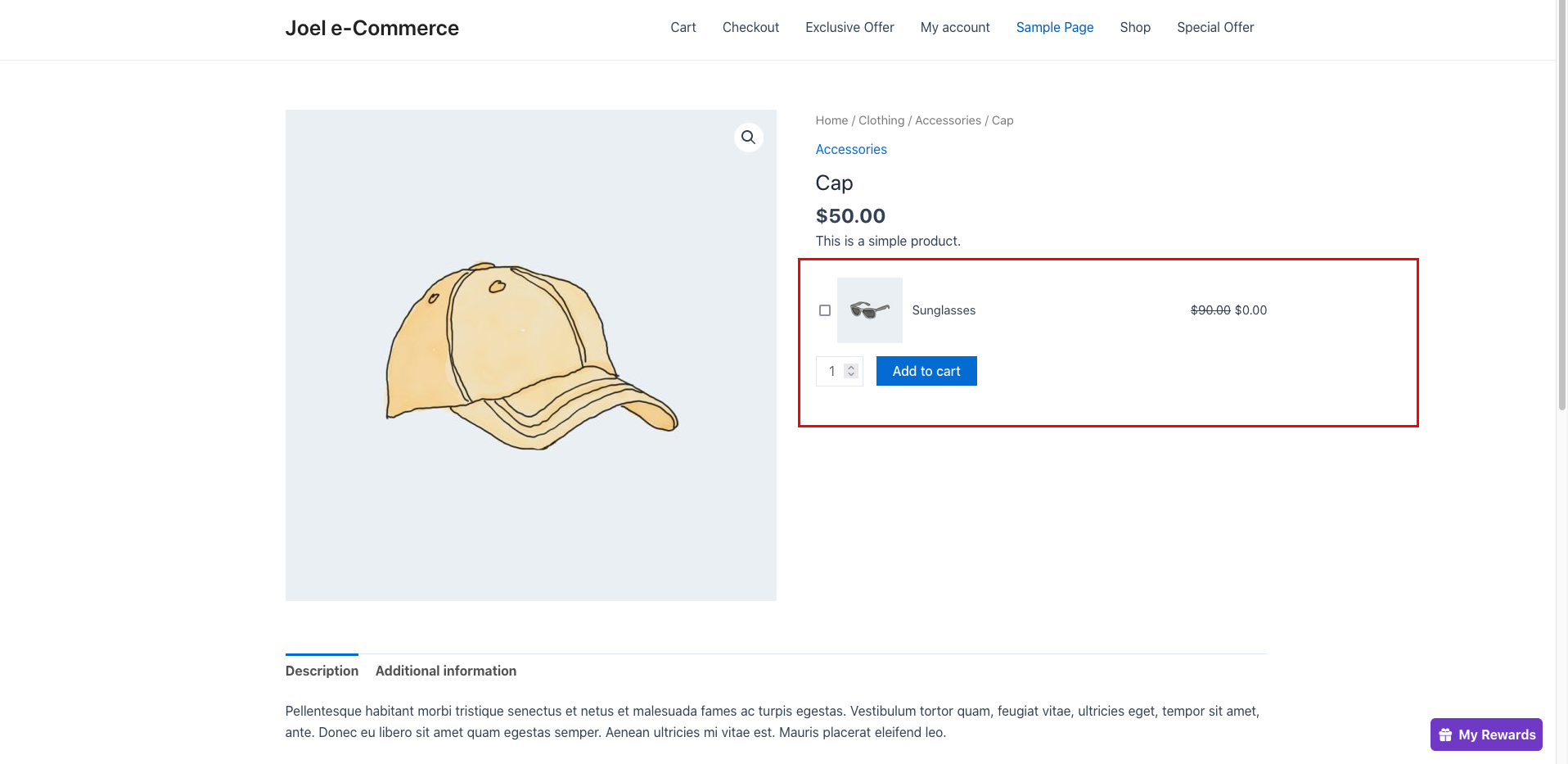Click the Special Offer menu item
The width and height of the screenshot is (1568, 764).
1214,28
